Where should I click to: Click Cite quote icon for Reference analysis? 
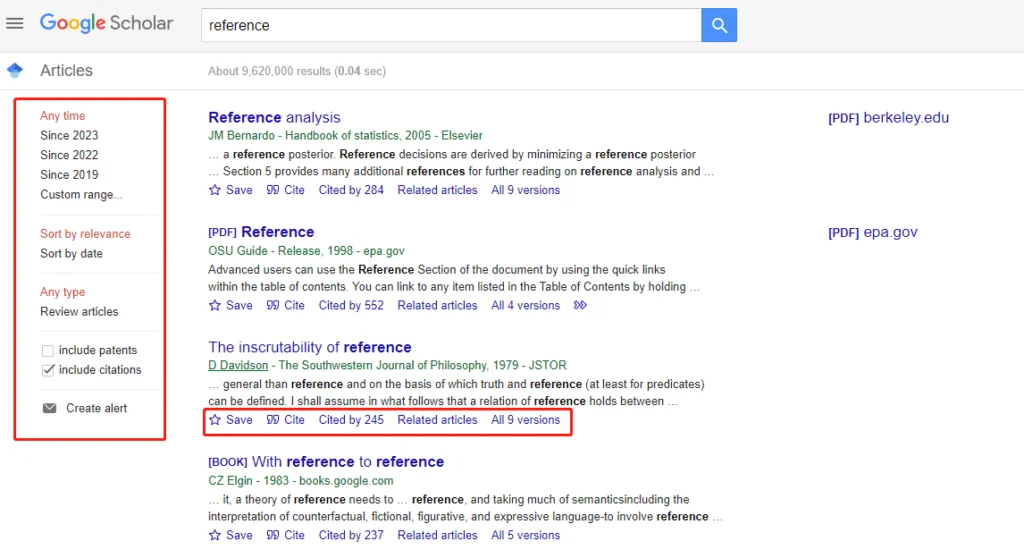273,190
